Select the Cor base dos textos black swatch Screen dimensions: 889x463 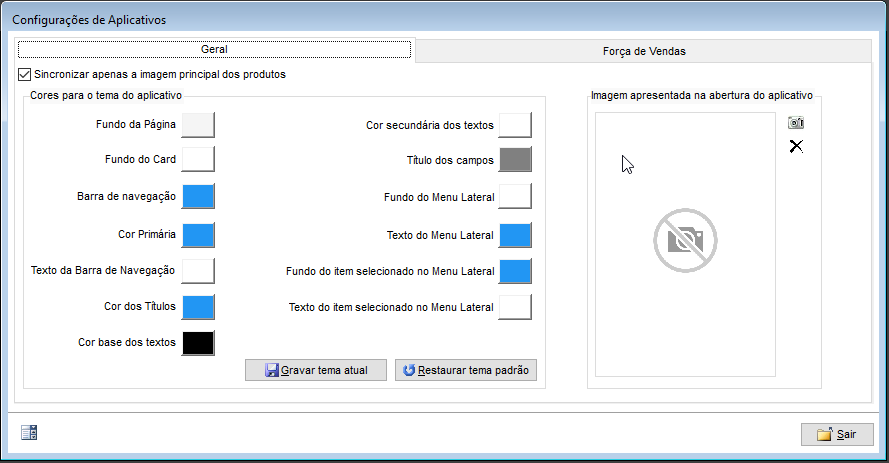(x=198, y=343)
